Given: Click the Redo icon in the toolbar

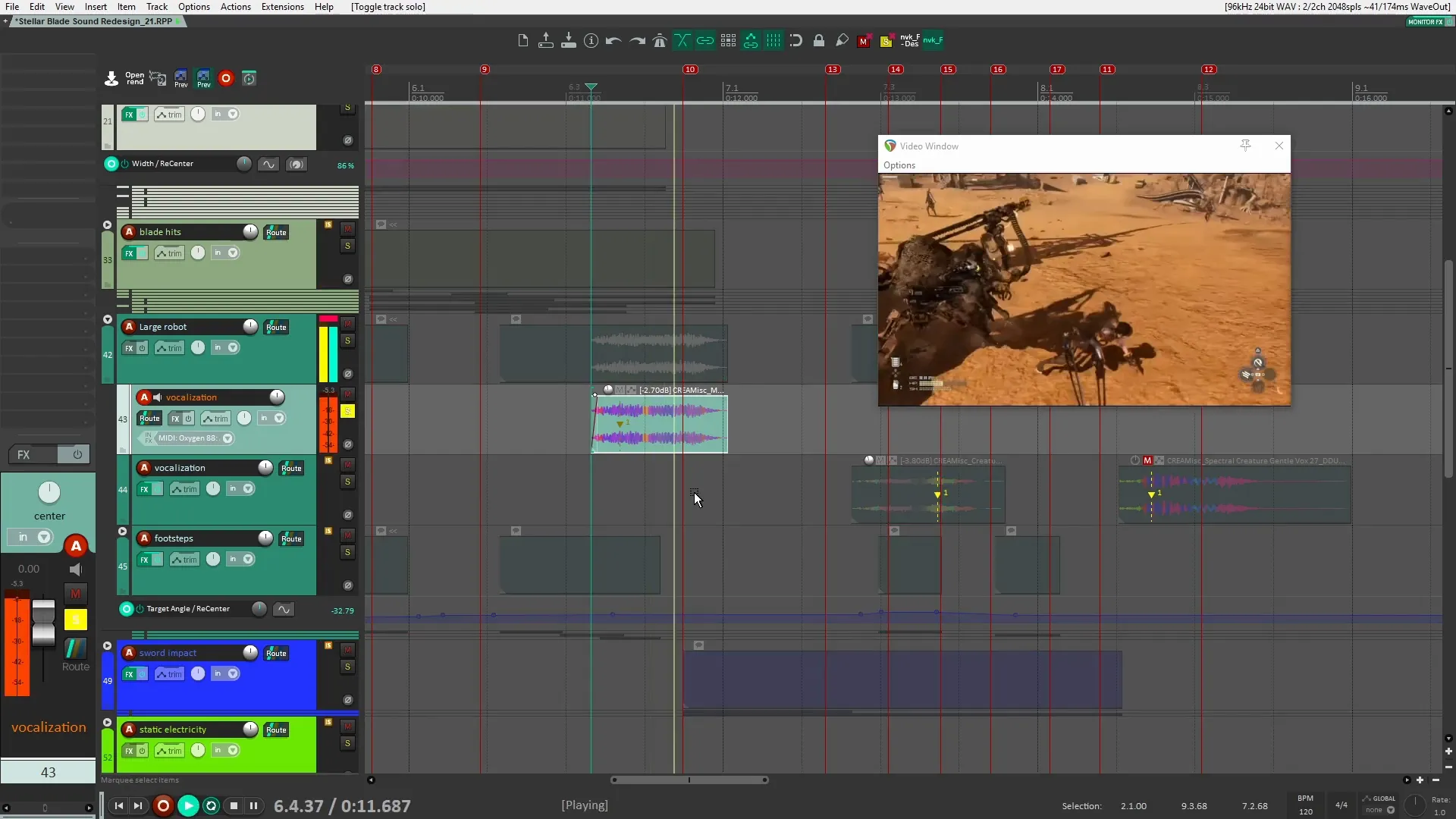Looking at the screenshot, I should [x=635, y=41].
